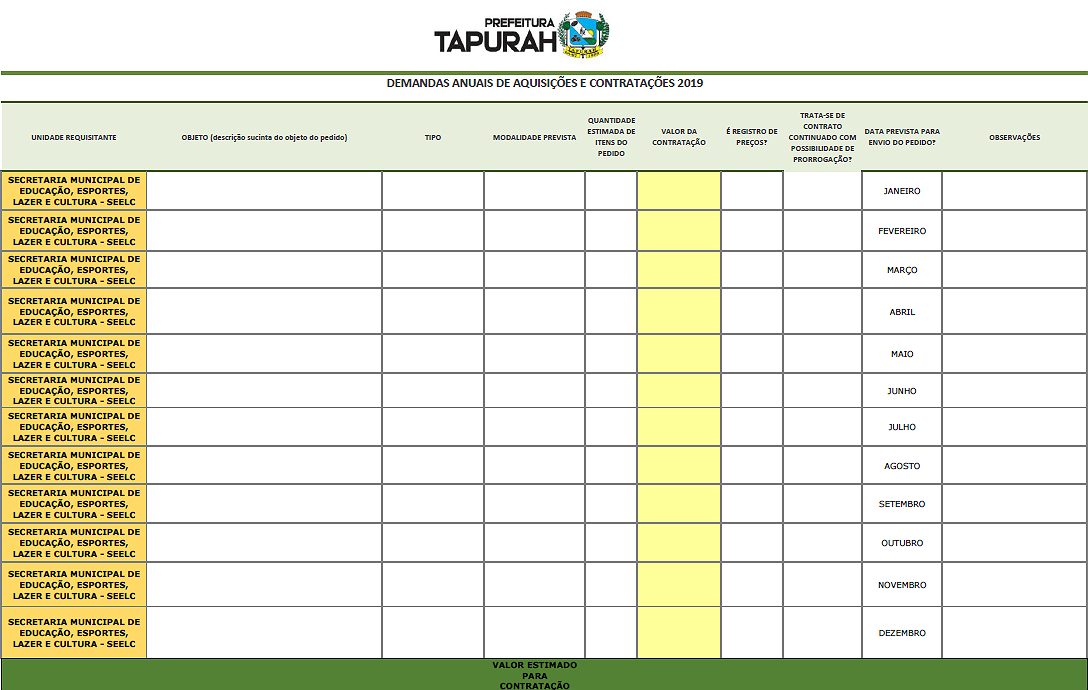Select the TIPO column header

coord(432,137)
